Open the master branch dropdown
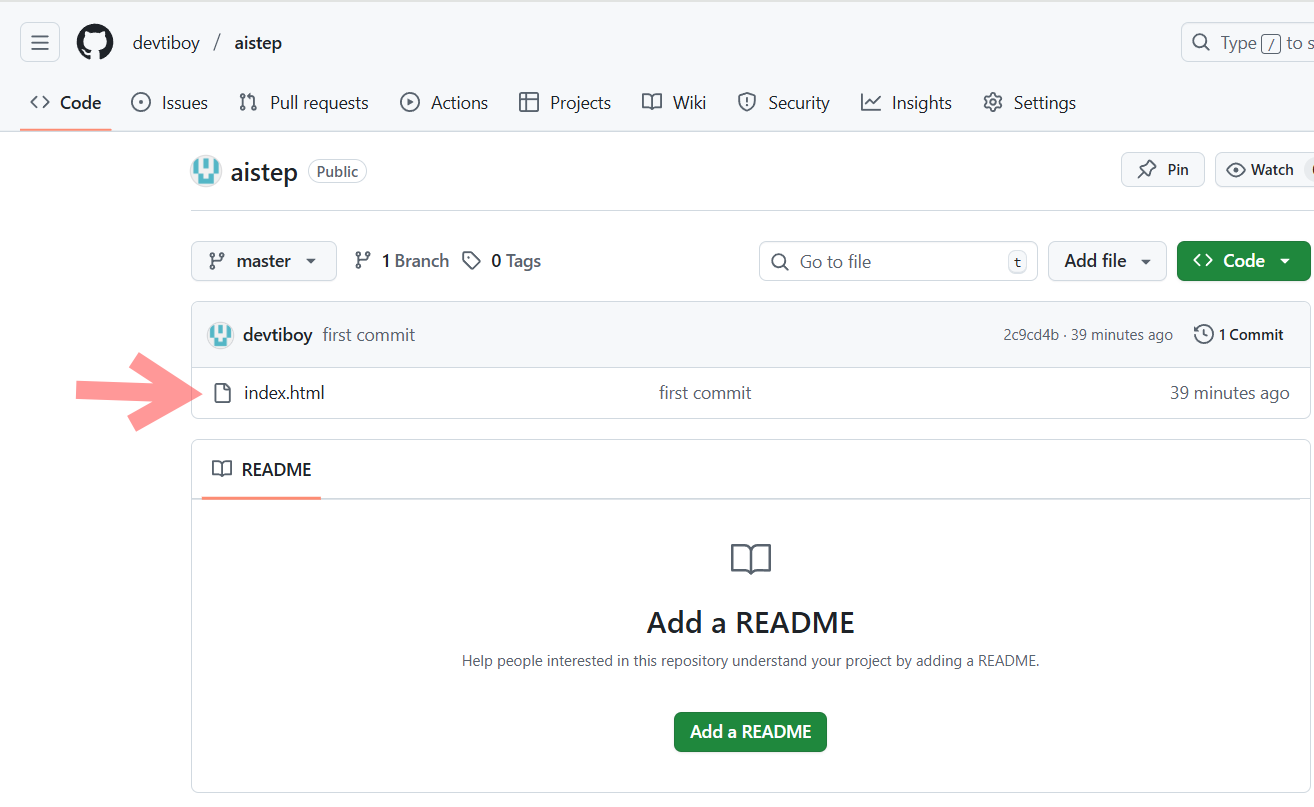This screenshot has width=1314, height=807. pyautogui.click(x=264, y=261)
